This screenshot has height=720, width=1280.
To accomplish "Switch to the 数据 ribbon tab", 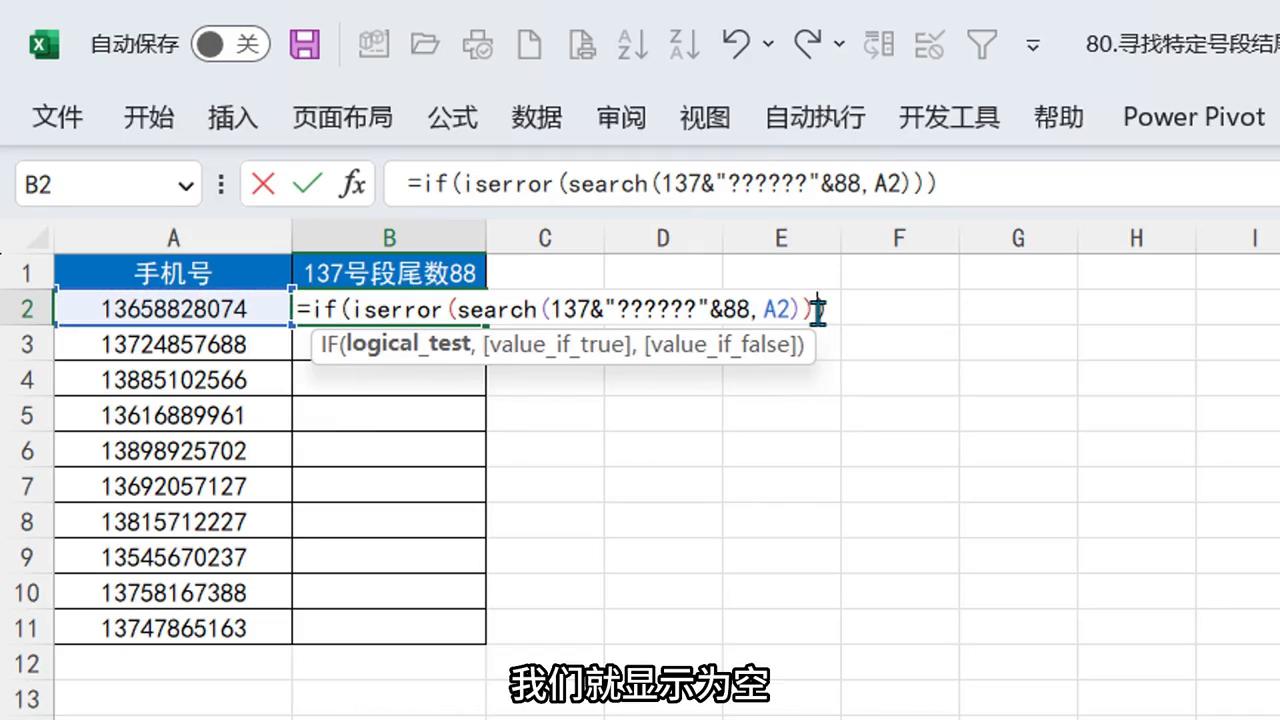I will click(x=536, y=117).
